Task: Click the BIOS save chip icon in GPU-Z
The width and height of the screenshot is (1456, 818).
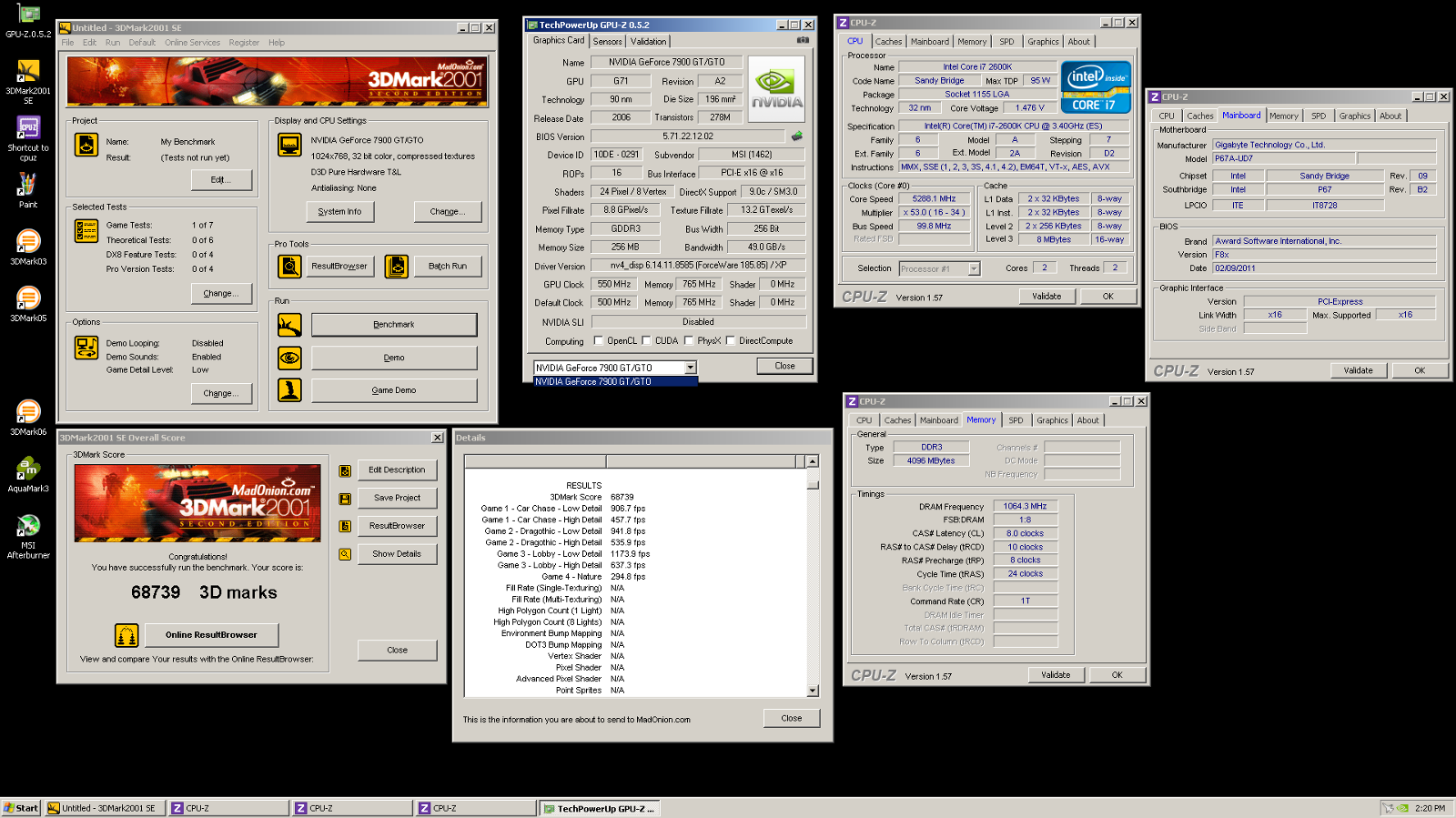Action: 796,136
